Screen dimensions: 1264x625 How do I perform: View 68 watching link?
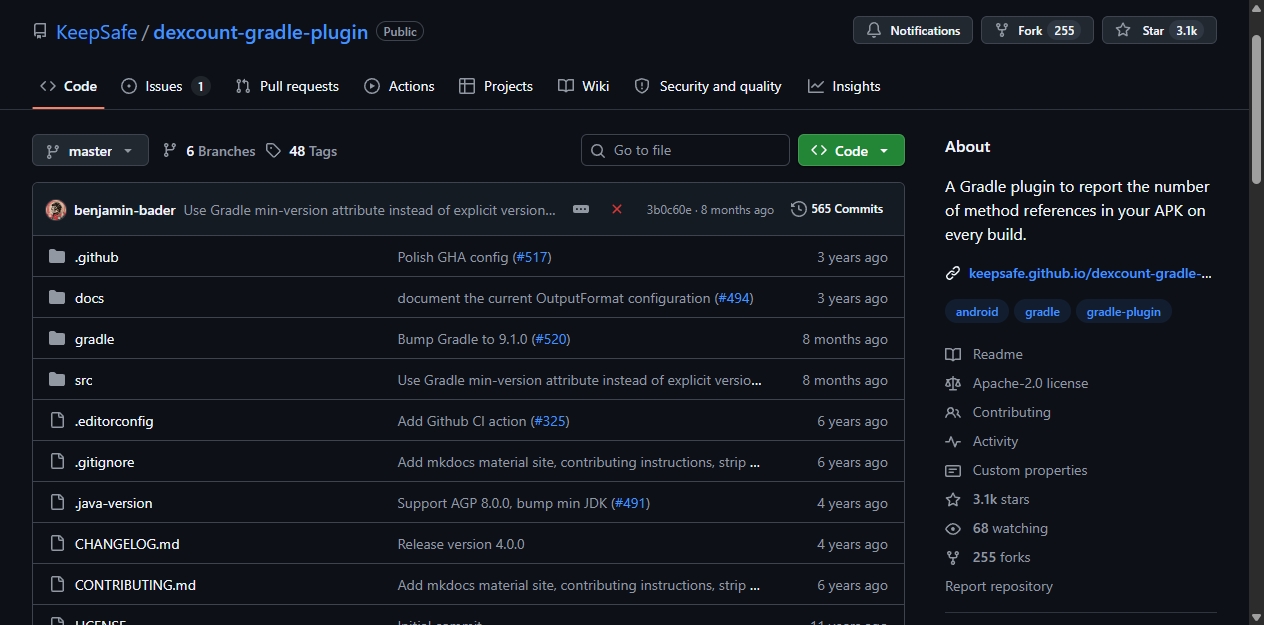[997, 528]
